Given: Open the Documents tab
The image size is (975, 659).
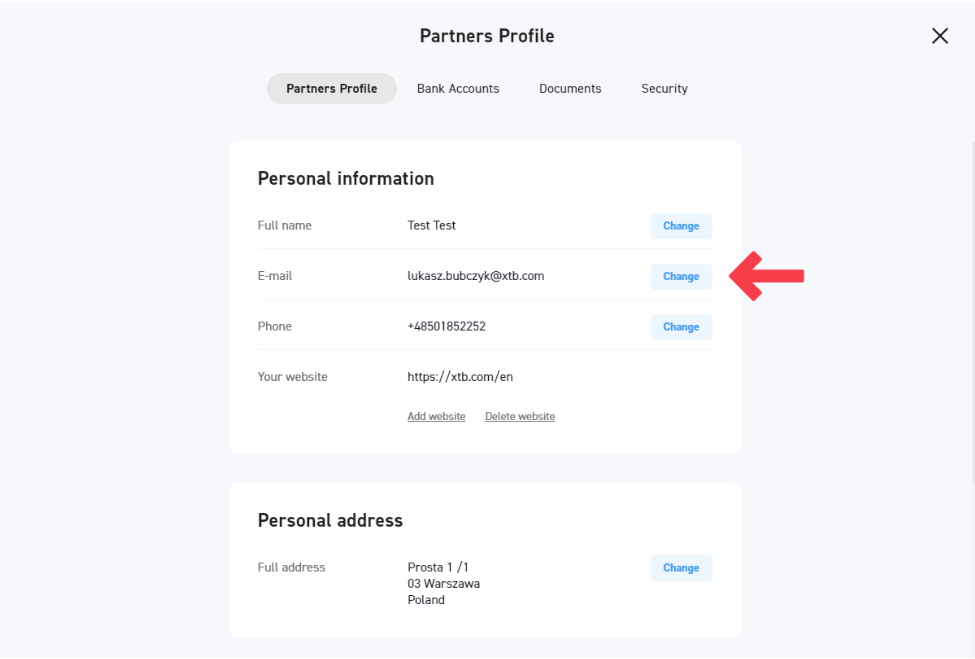Looking at the screenshot, I should tap(570, 89).
